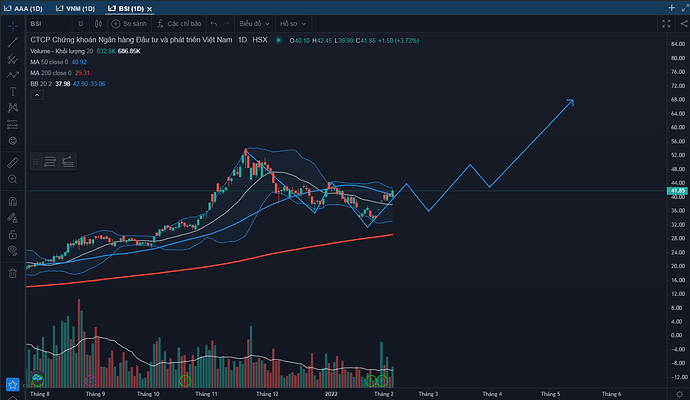The image size is (690, 400).
Task: Select the ruler measure tool
Action: (x=13, y=163)
